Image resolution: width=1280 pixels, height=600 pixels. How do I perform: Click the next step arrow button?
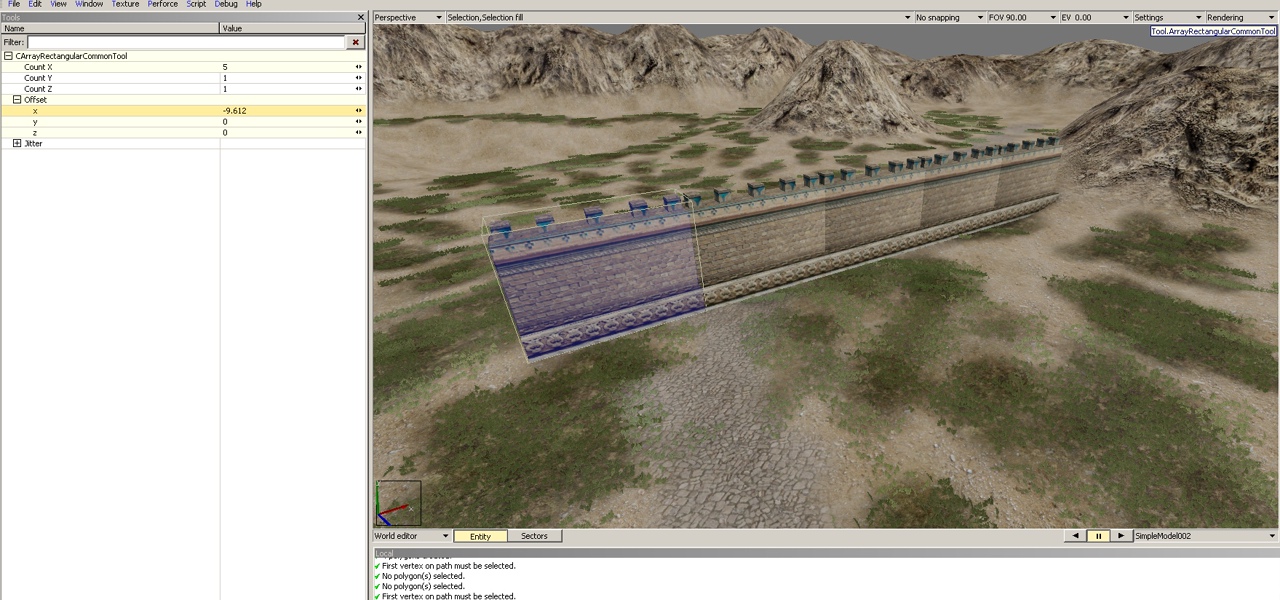pos(1121,536)
